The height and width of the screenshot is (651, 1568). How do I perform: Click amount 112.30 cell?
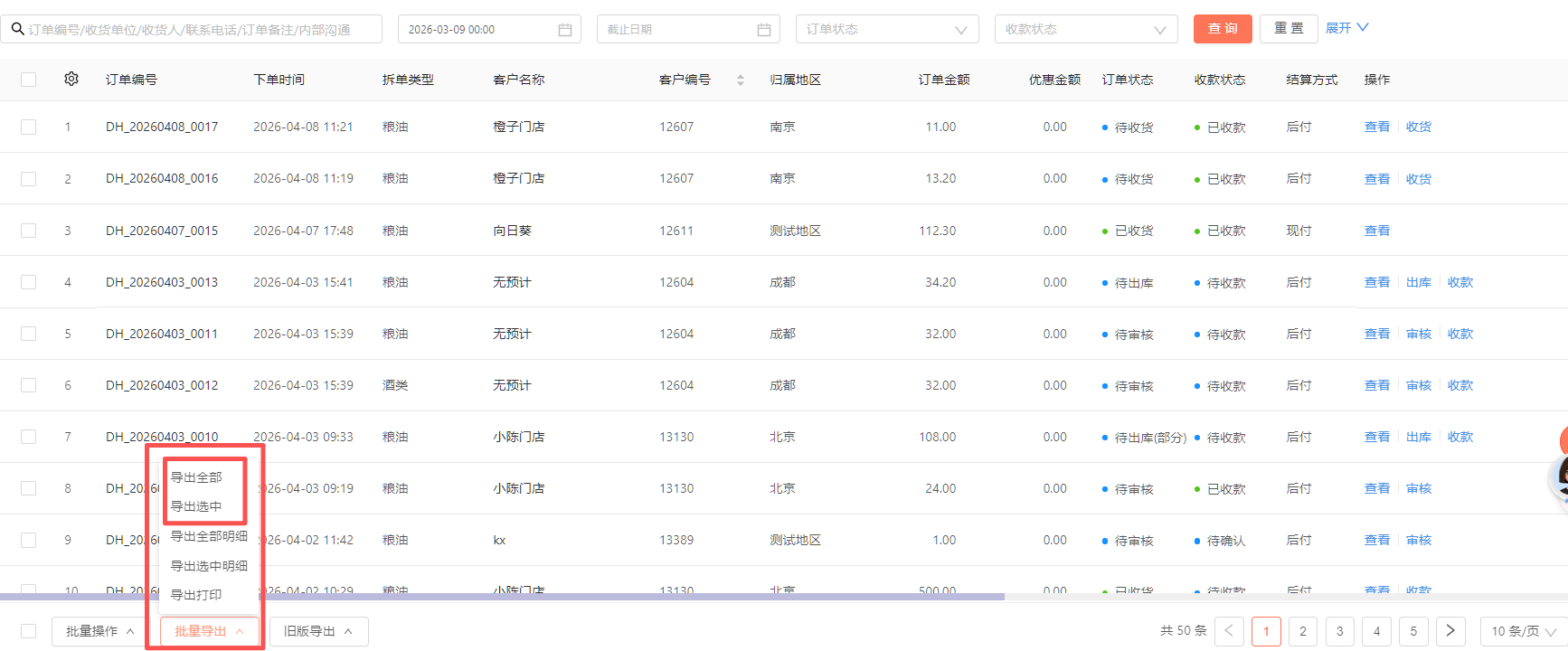point(938,231)
